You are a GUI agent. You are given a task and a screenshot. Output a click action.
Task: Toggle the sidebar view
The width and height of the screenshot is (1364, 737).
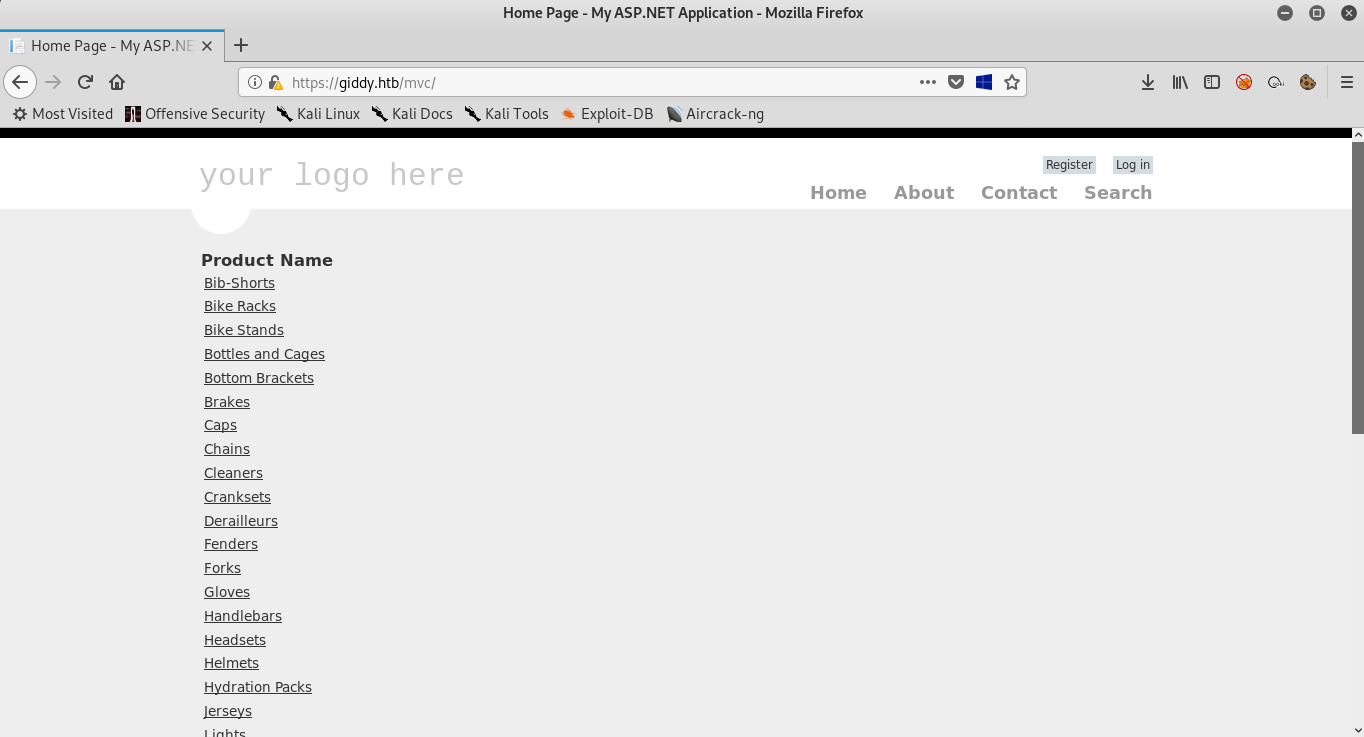click(x=1212, y=82)
